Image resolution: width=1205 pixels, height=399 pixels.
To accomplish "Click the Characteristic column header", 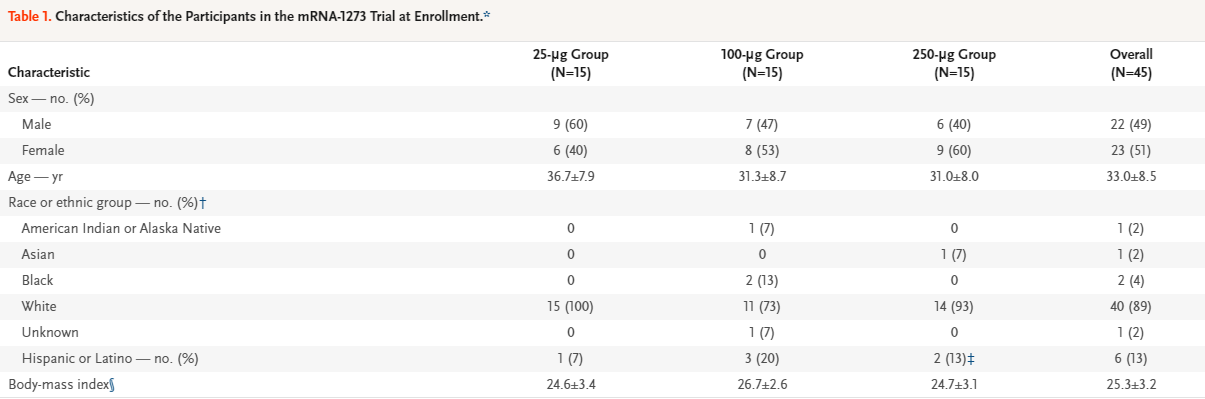I will (x=49, y=73).
